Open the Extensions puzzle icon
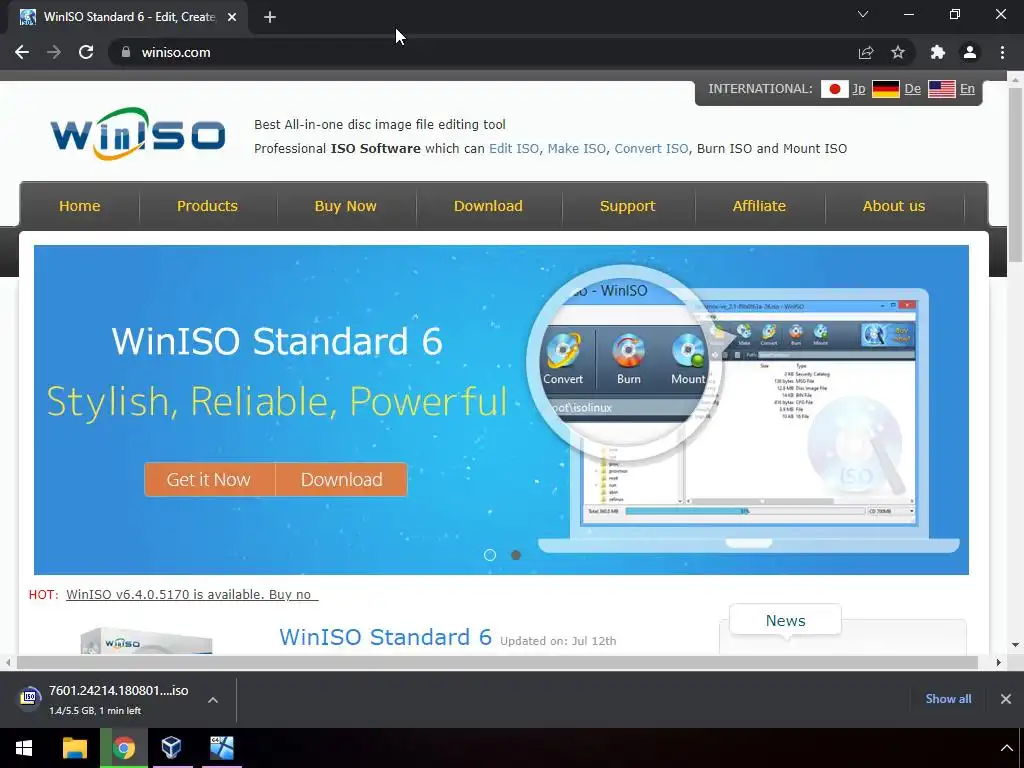 pos(938,52)
